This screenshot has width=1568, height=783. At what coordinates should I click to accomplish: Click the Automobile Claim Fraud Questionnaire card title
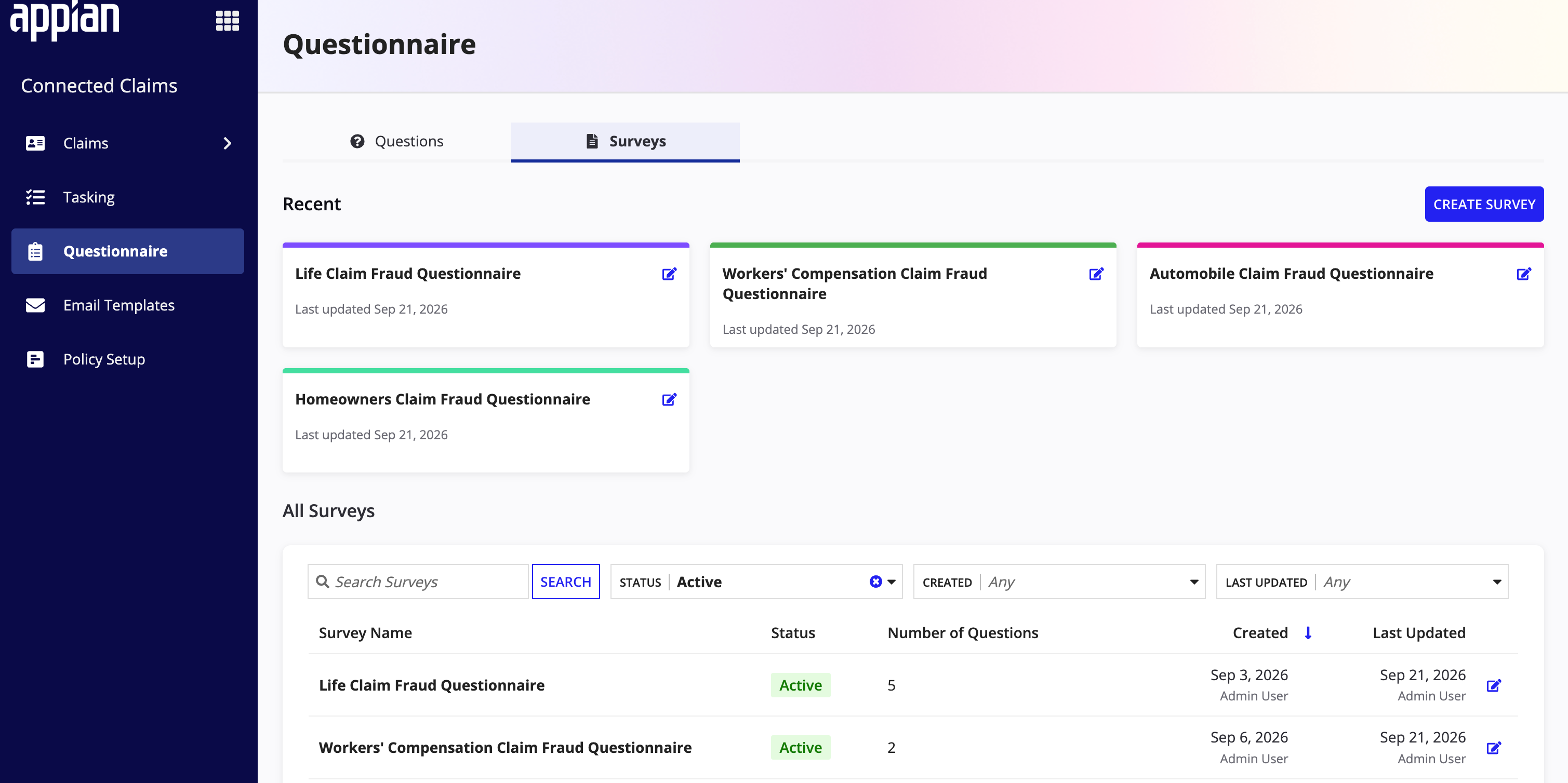(x=1291, y=274)
